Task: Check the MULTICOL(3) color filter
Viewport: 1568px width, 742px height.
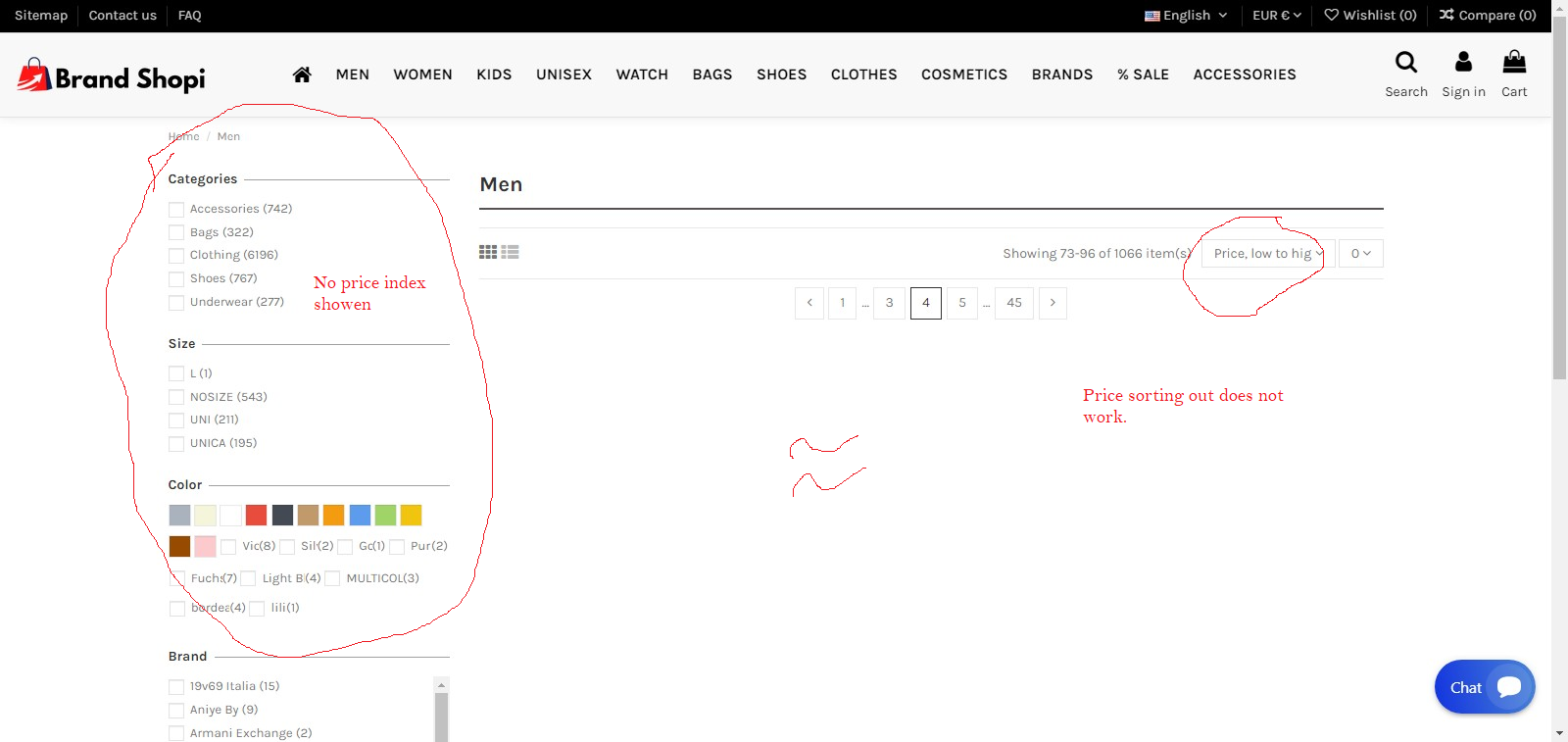Action: [332, 578]
